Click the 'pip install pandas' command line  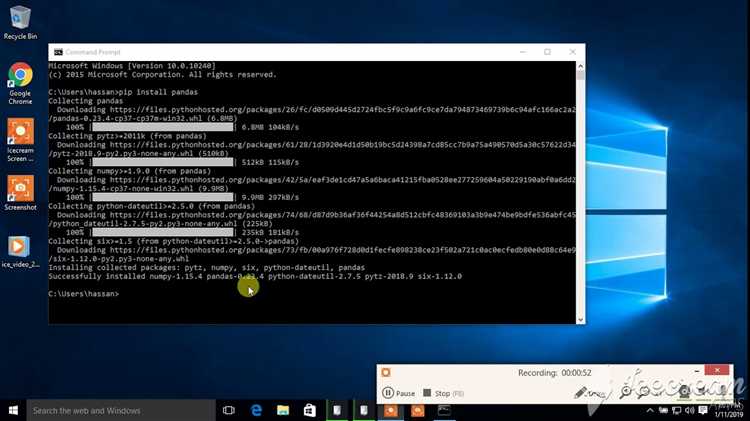point(123,92)
